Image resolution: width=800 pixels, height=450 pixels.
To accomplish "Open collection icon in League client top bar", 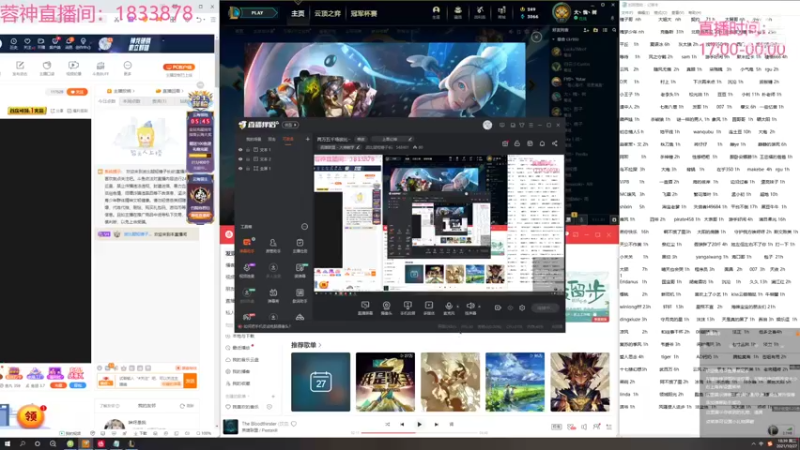I will click(458, 12).
